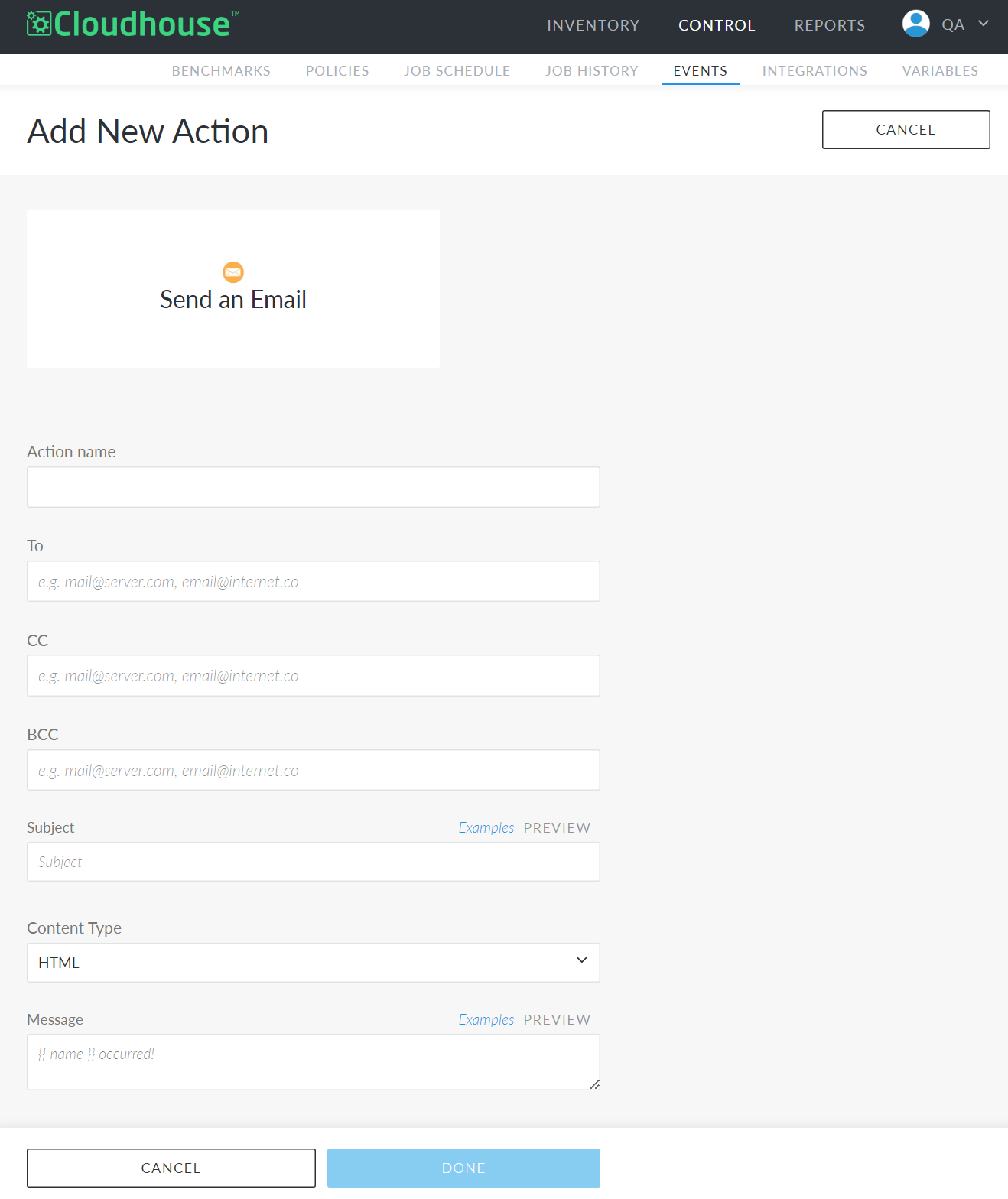Viewport: 1008px width, 1199px height.
Task: Open the INVENTORY menu
Action: click(593, 25)
